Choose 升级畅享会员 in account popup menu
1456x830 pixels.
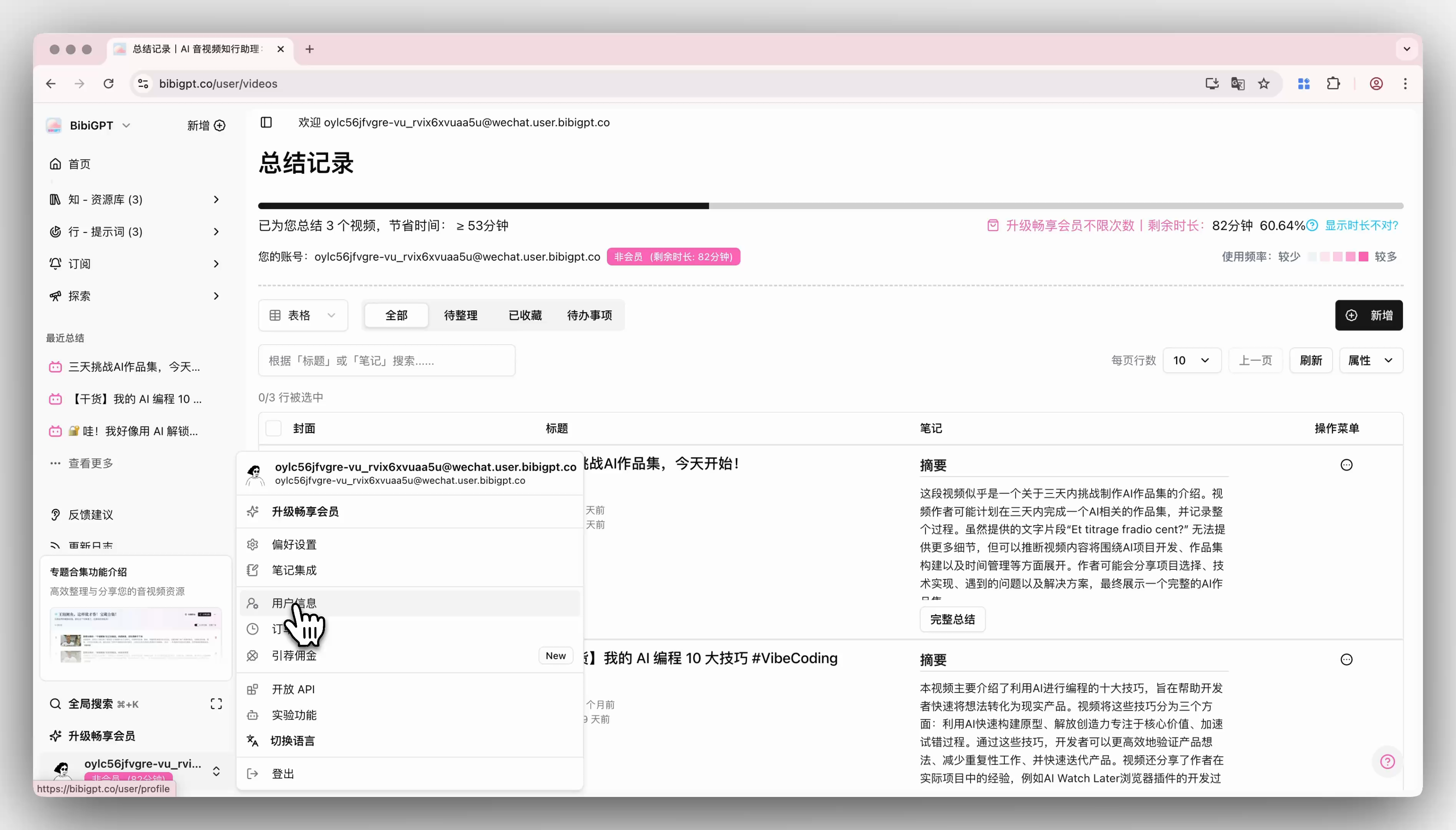pos(410,511)
